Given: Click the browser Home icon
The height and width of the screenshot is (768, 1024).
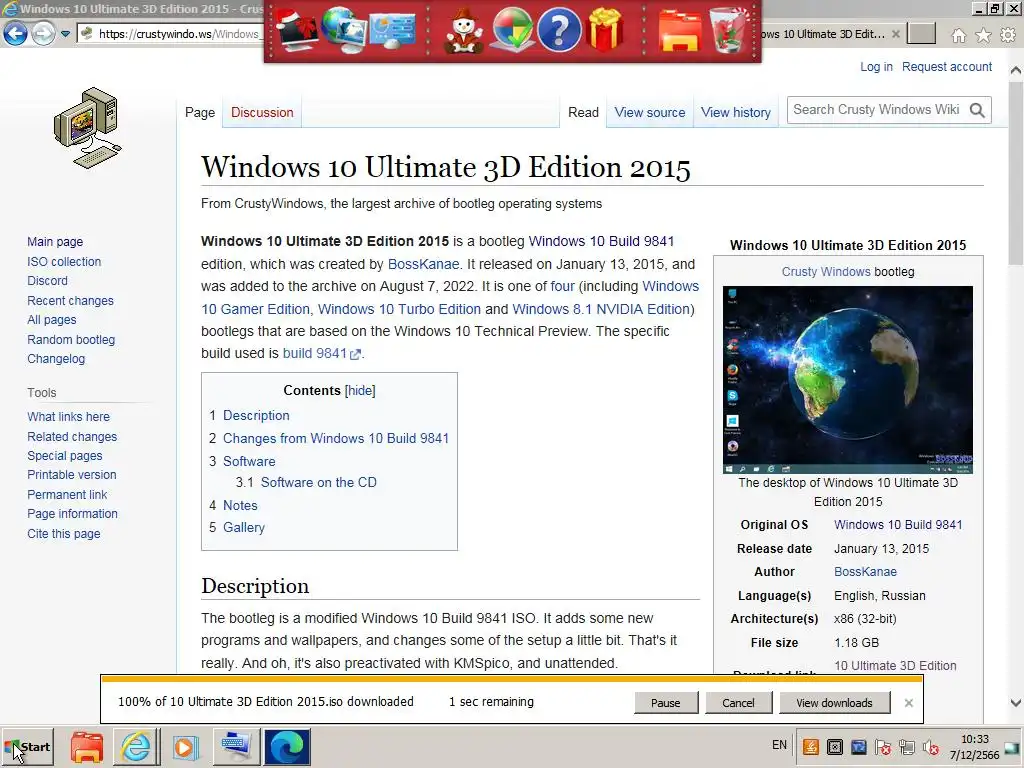Looking at the screenshot, I should [958, 35].
